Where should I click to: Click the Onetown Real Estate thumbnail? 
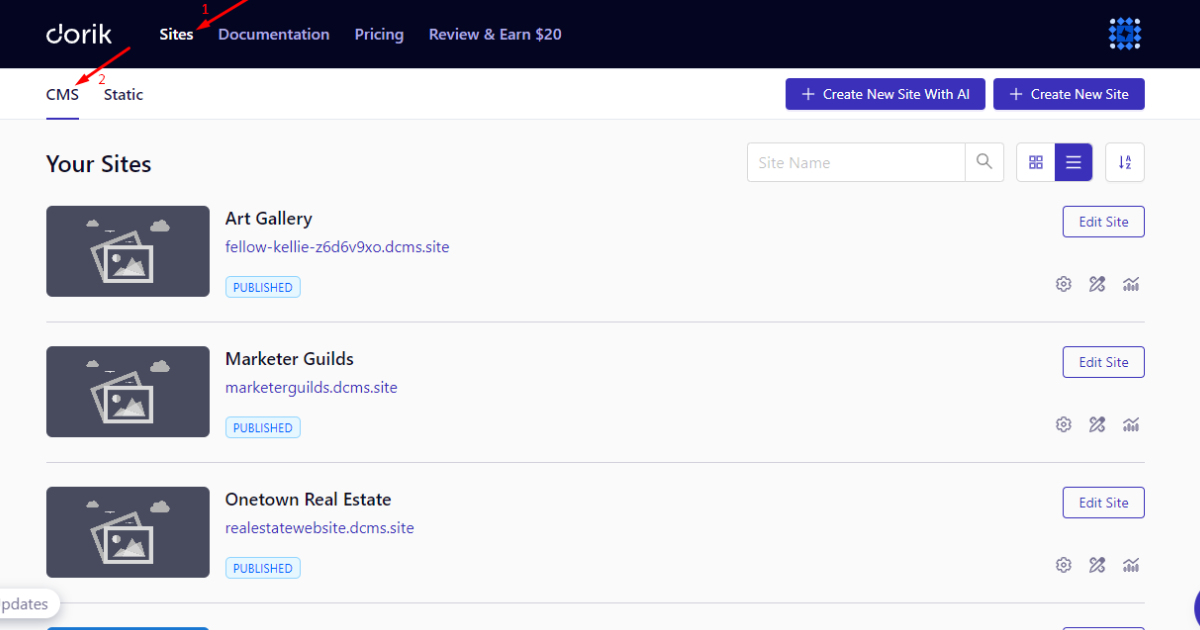click(128, 532)
